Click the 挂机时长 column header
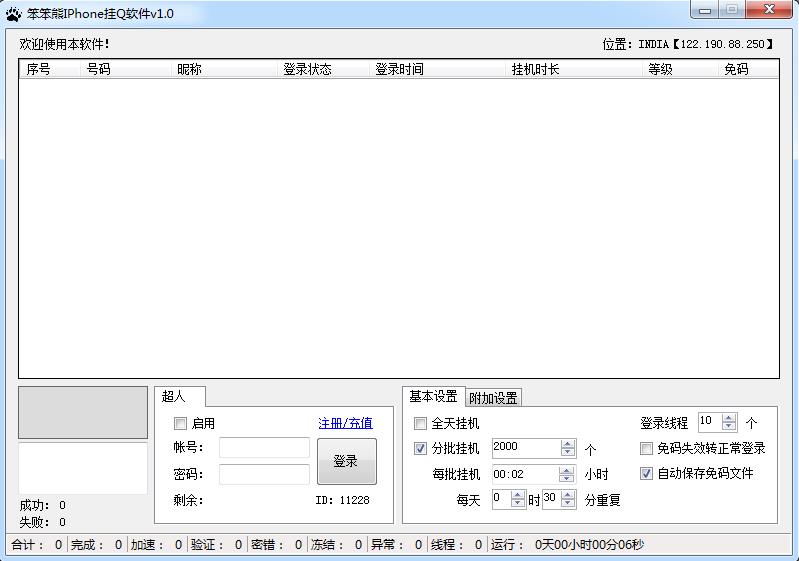799x561 pixels. tap(573, 69)
